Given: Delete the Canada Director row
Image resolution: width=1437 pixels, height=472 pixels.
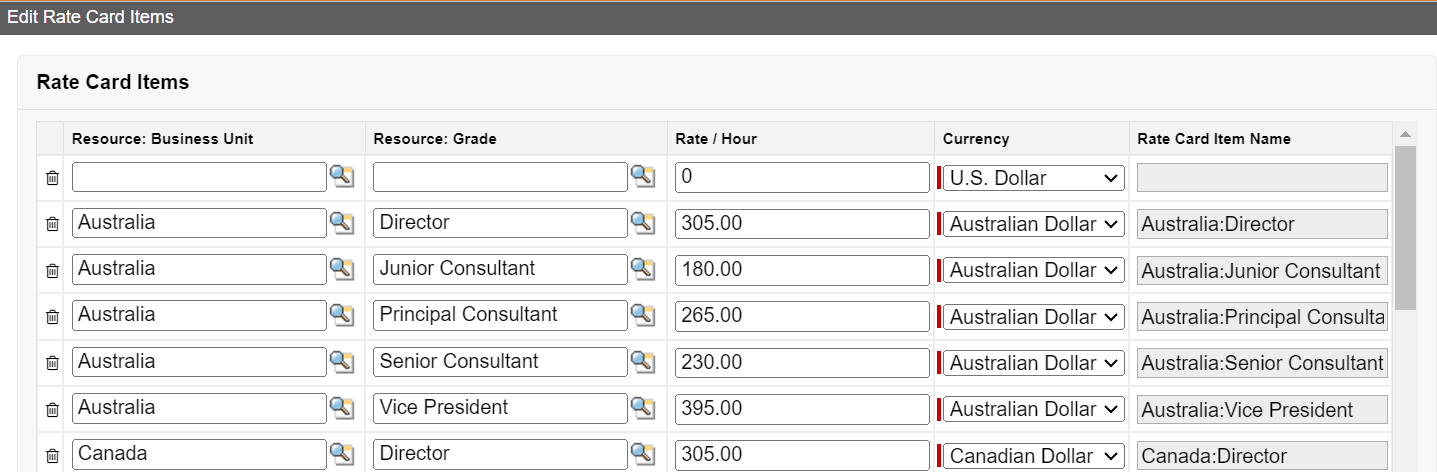Looking at the screenshot, I should tap(53, 455).
